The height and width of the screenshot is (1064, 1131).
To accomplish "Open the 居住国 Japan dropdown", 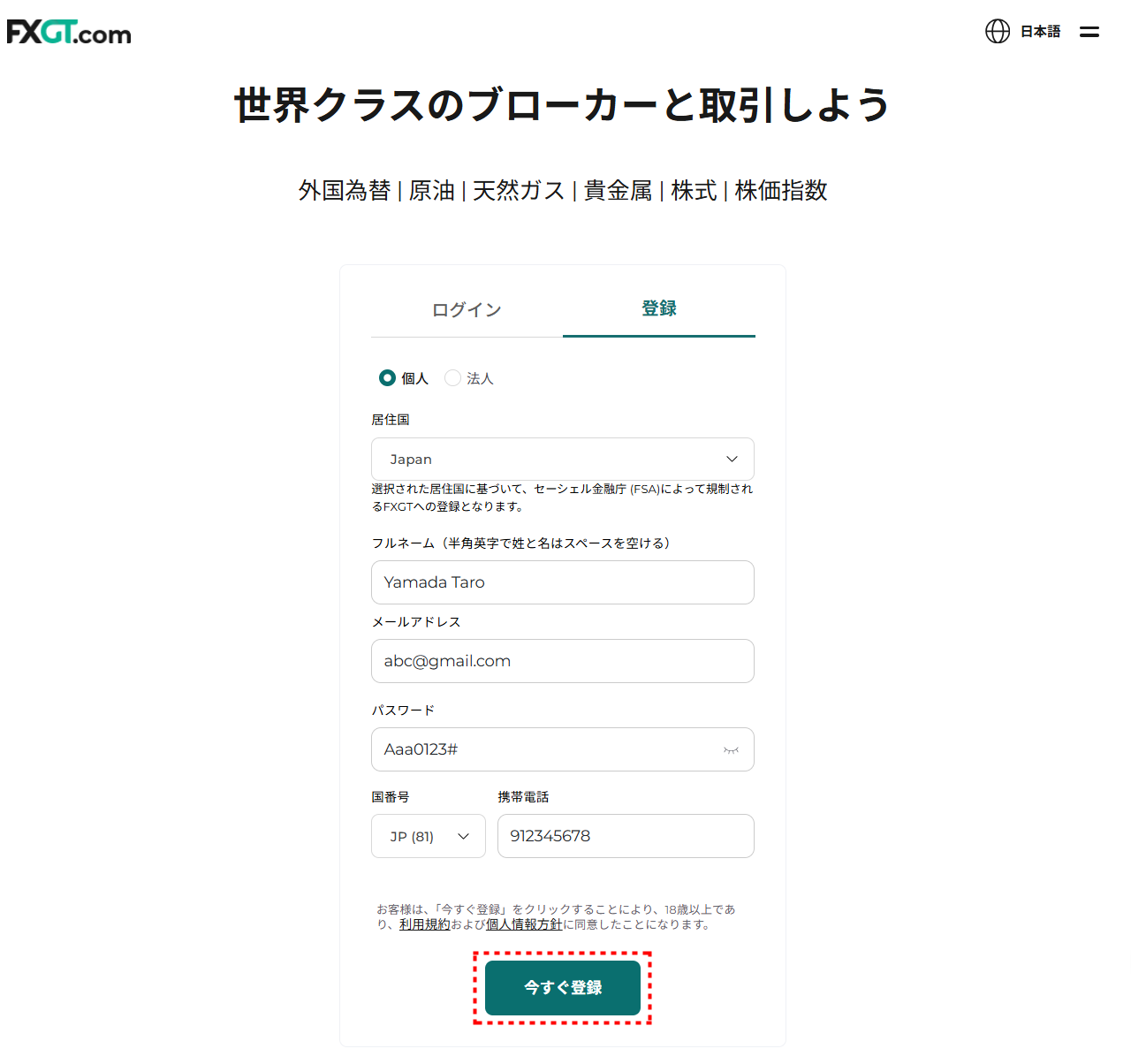I will pyautogui.click(x=562, y=460).
